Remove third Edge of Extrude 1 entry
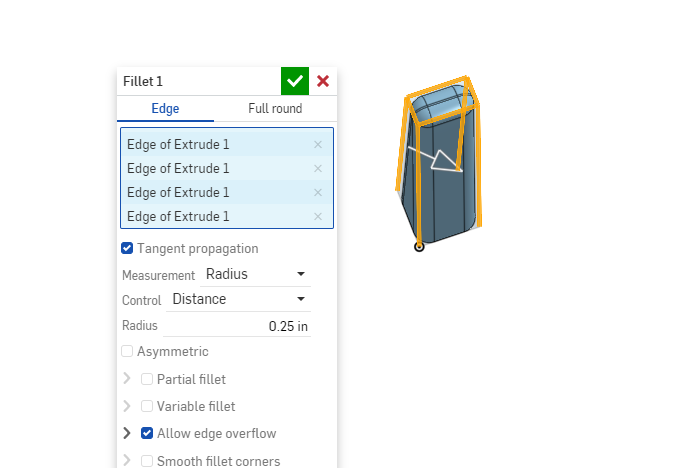The width and height of the screenshot is (700, 468). (x=318, y=192)
